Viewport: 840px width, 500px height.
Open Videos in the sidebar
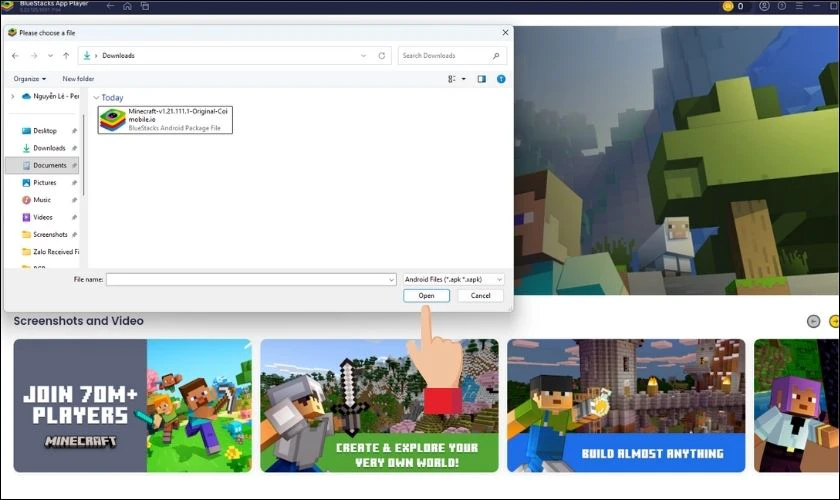pos(43,217)
